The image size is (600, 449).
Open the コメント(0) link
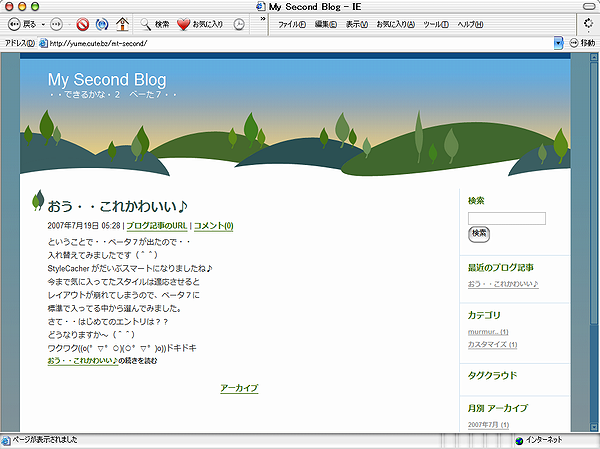tap(213, 226)
